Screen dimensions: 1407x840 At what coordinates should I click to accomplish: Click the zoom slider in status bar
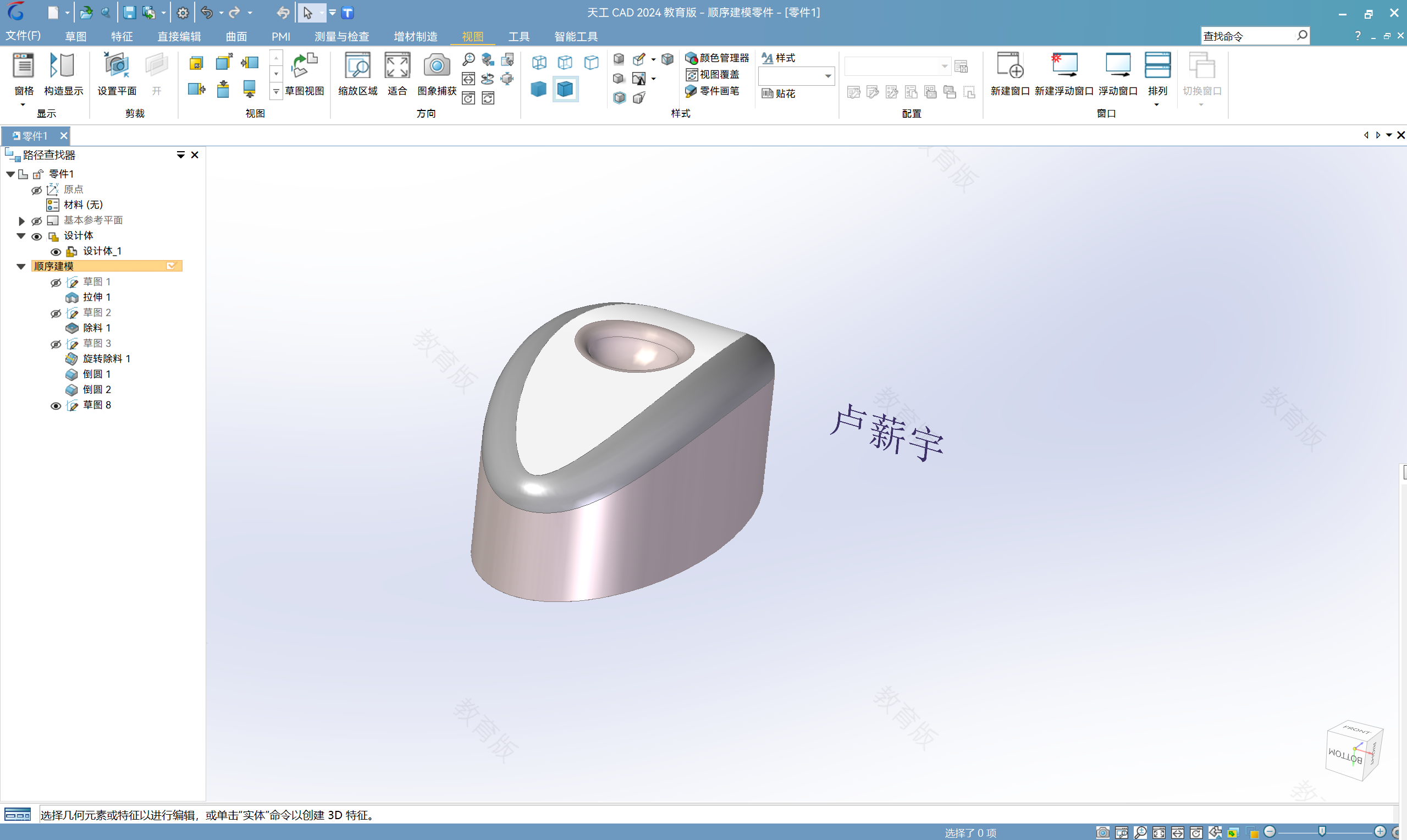(x=1322, y=832)
